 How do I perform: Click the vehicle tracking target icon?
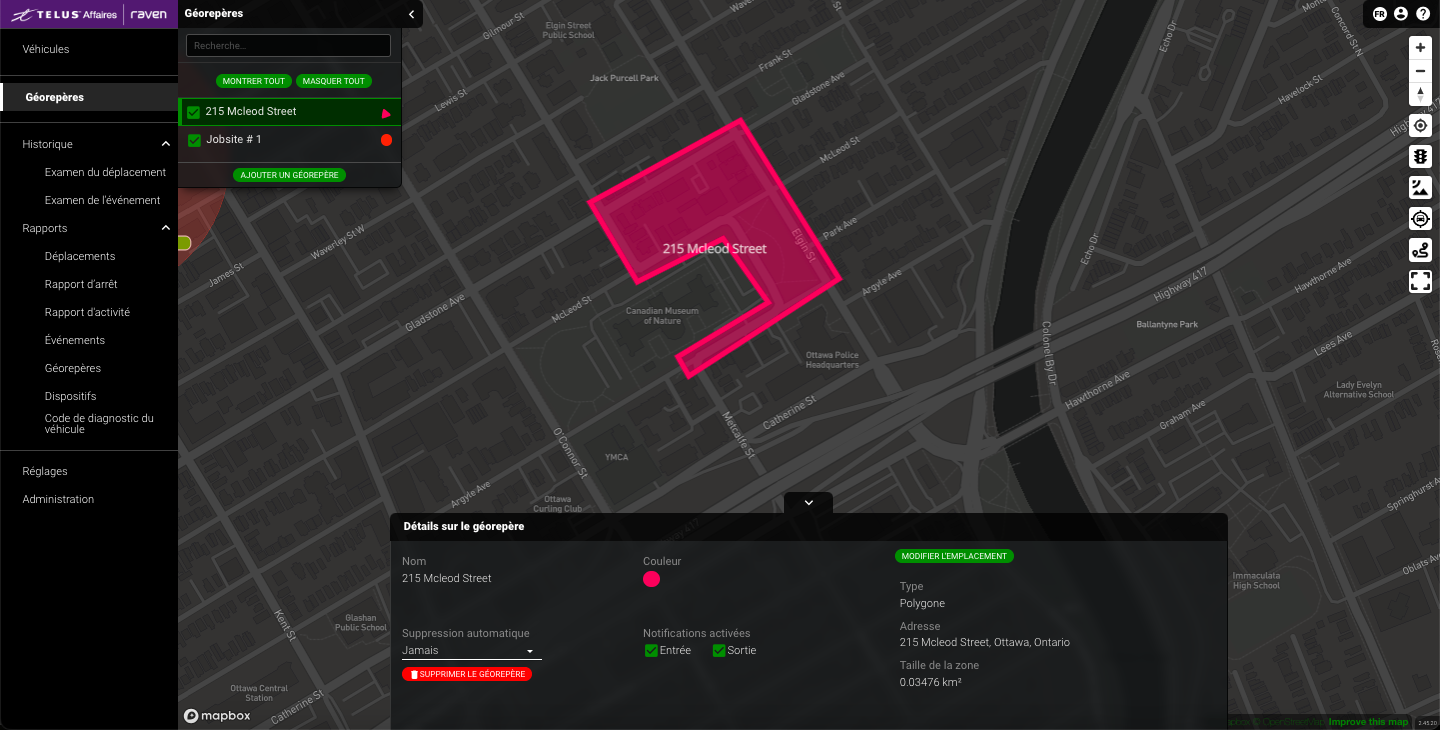click(x=1420, y=218)
